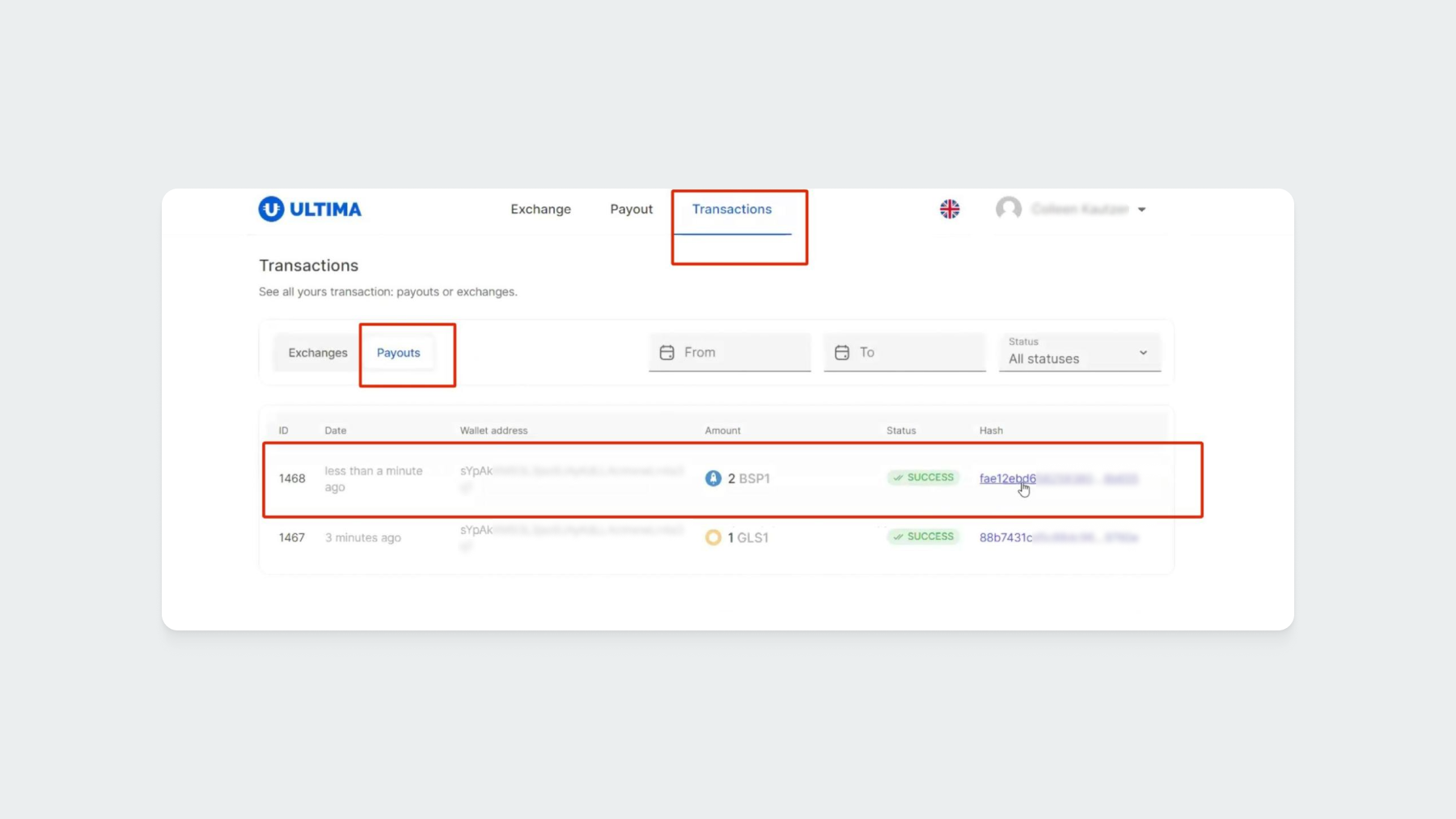This screenshot has width=1456, height=819.
Task: Click the calendar icon in To field
Action: coord(842,353)
